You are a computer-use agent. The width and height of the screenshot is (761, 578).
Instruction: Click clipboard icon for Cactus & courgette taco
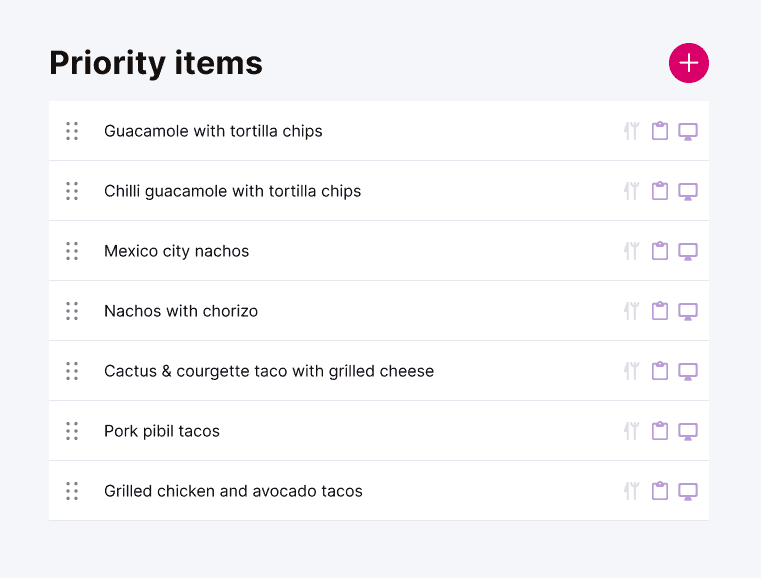[660, 371]
